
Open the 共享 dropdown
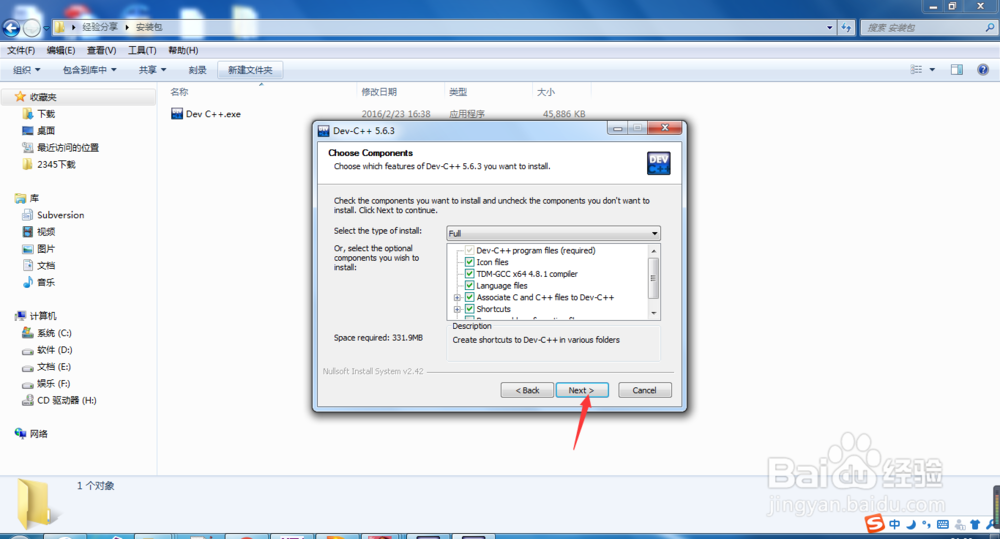click(152, 70)
